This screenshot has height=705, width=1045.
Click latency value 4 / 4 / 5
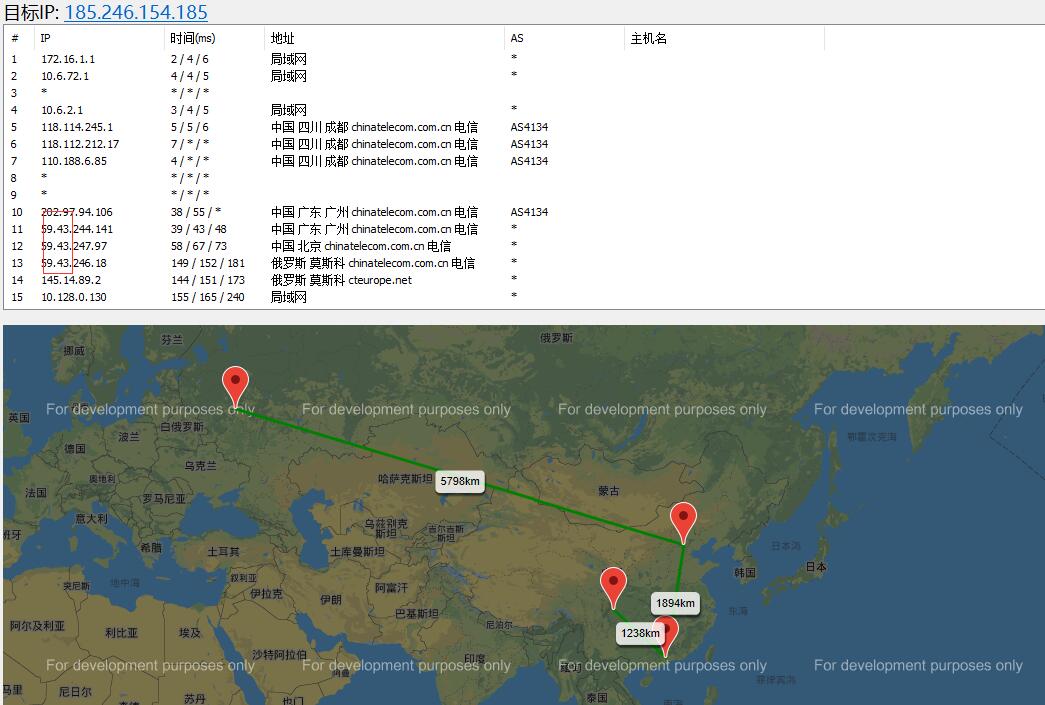tap(189, 76)
